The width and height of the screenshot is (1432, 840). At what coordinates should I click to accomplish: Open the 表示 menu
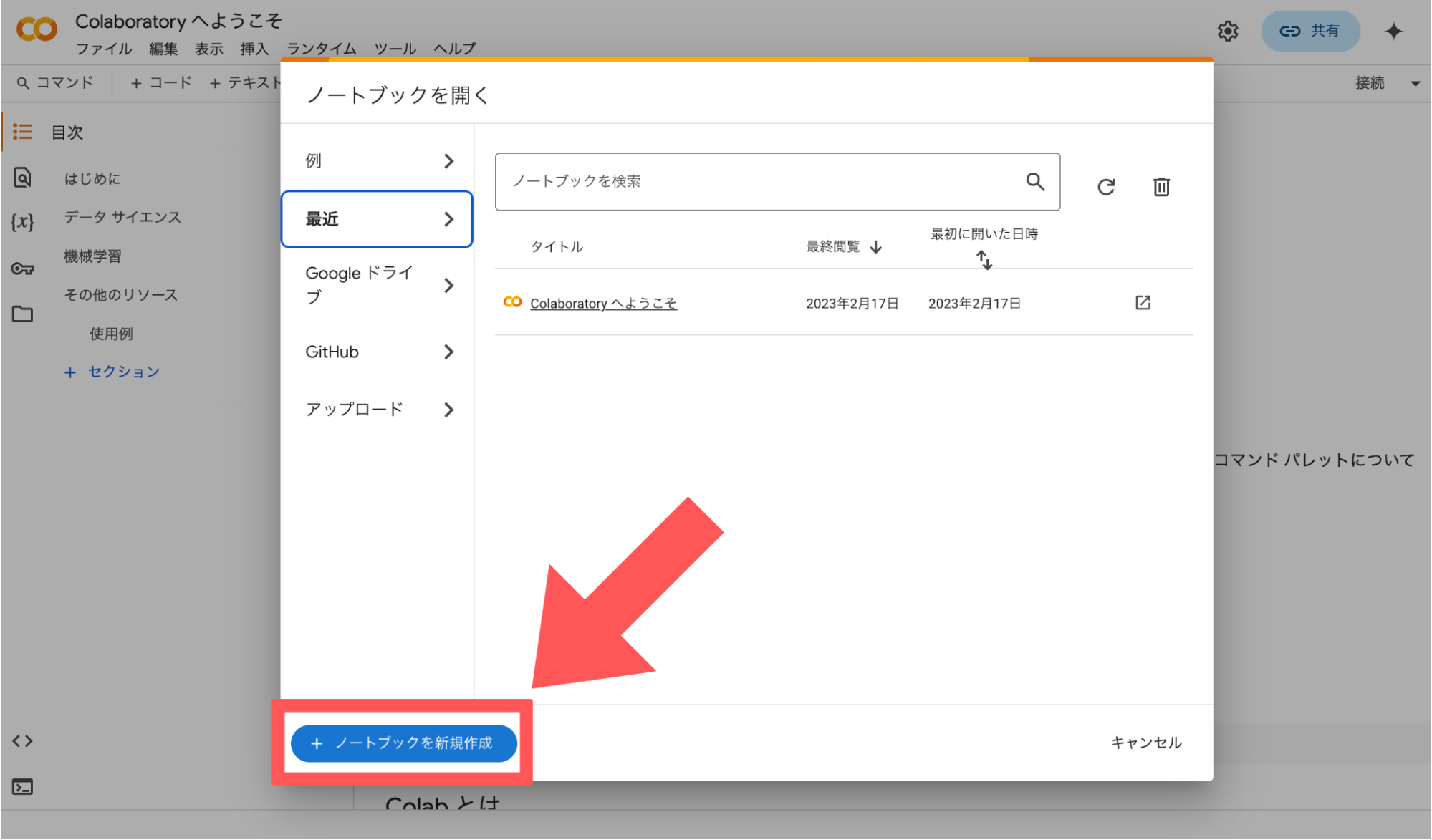209,49
